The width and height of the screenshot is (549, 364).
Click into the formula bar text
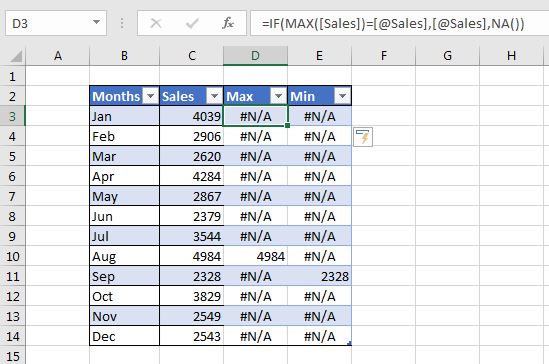click(393, 23)
